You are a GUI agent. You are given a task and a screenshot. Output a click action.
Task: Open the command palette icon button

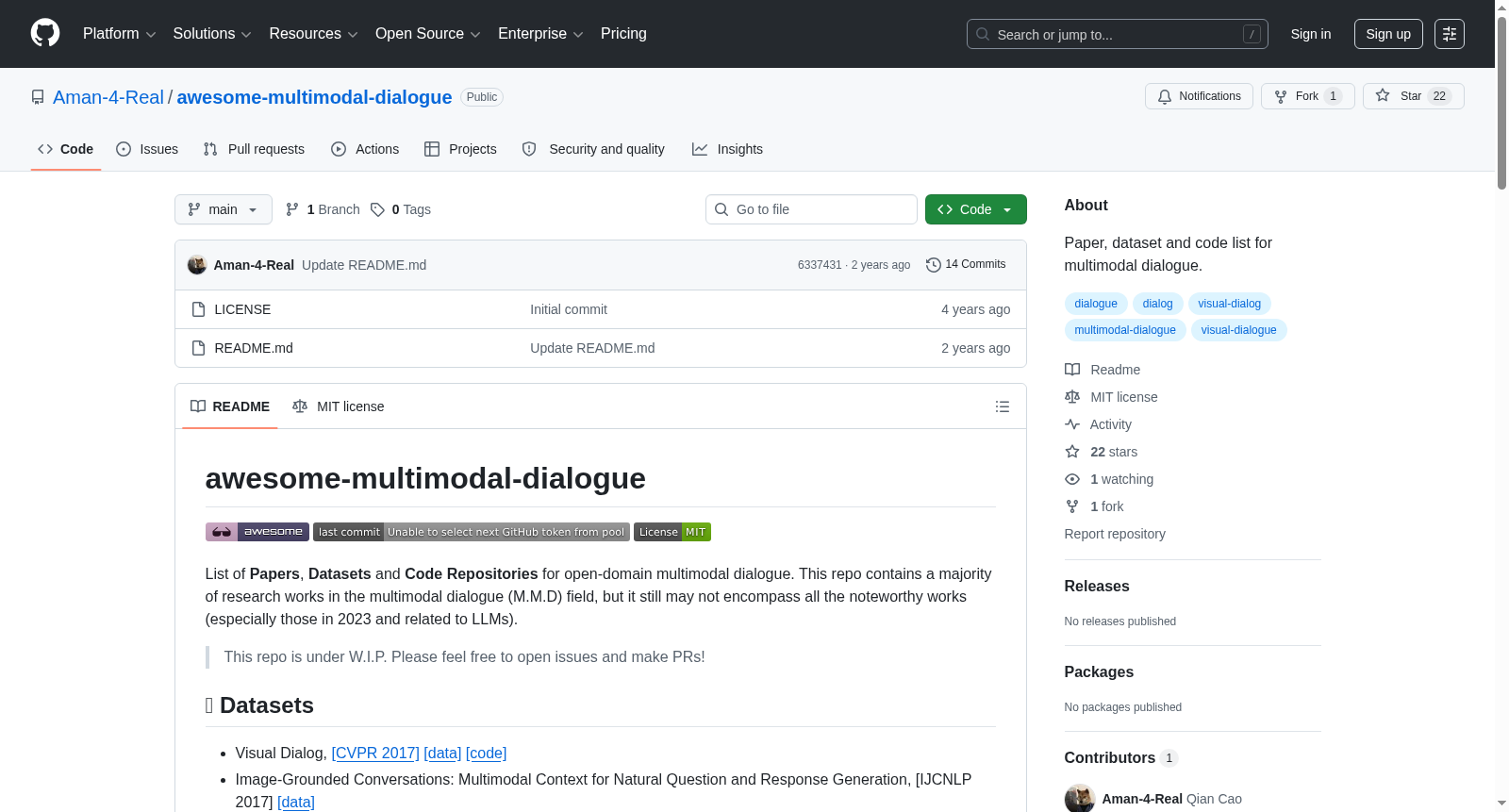[1450, 34]
